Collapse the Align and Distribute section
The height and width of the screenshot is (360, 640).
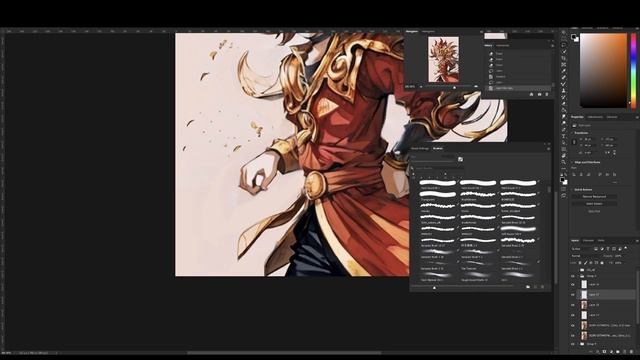pos(572,162)
